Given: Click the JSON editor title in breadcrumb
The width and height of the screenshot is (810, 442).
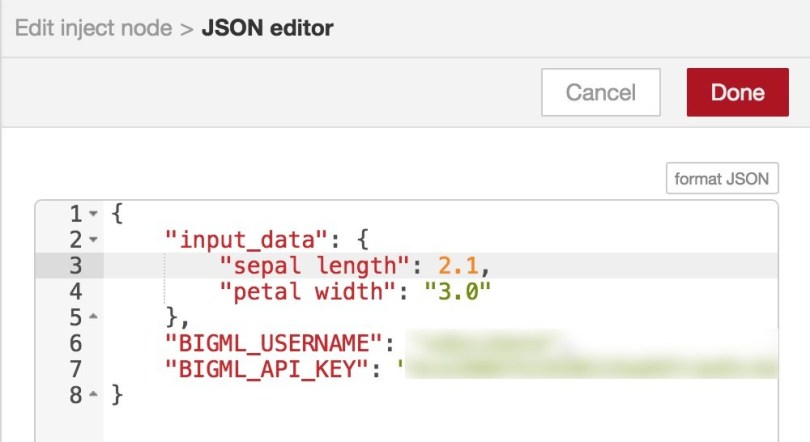Looking at the screenshot, I should tap(267, 27).
